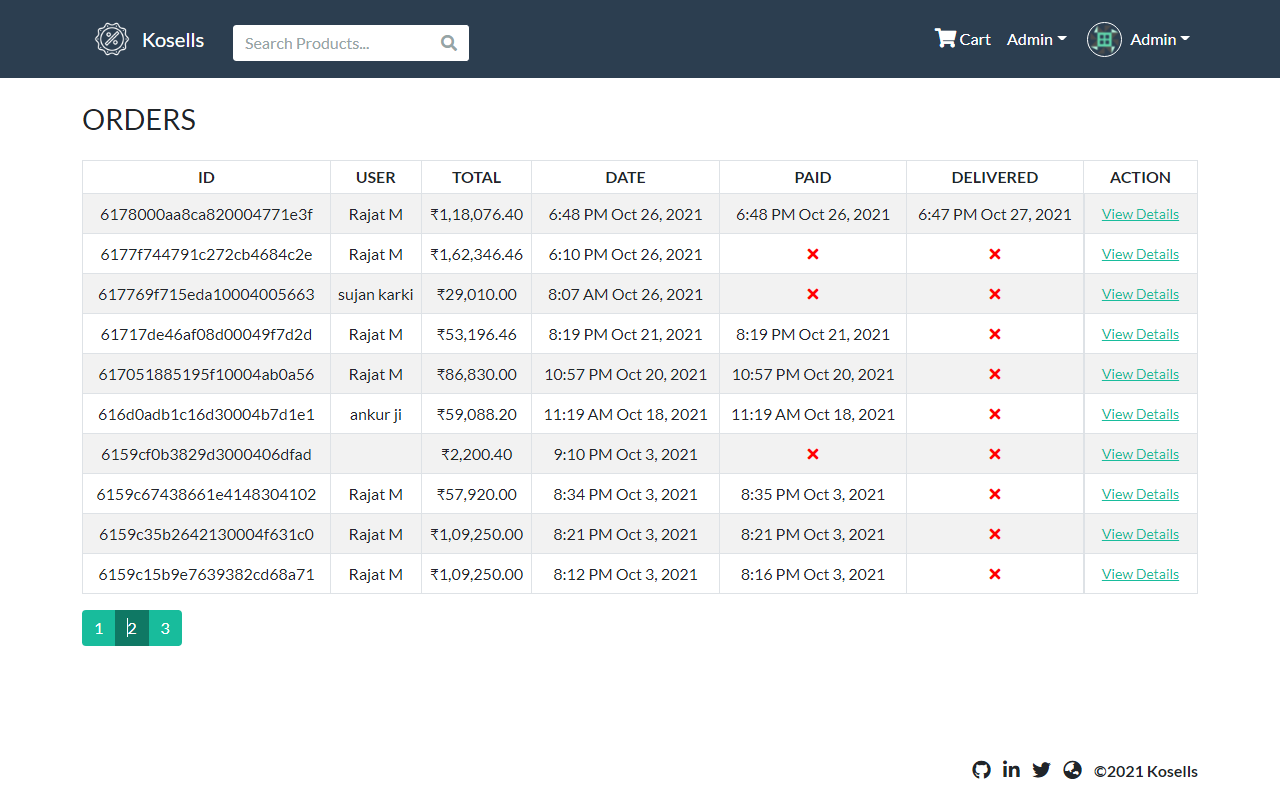
Task: Click the ORDERS page heading
Action: (139, 120)
